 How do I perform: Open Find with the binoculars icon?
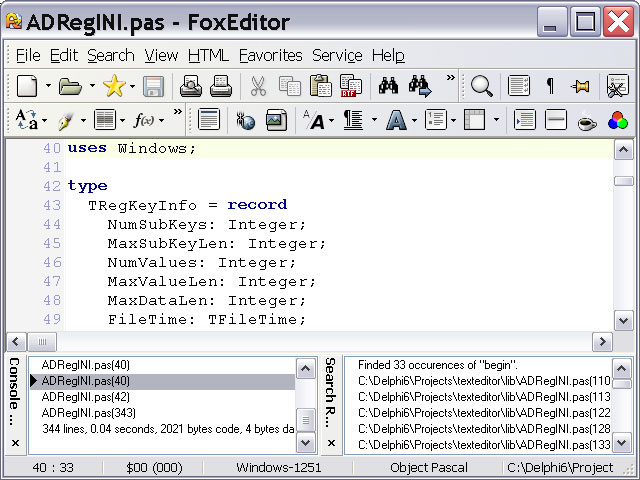(388, 86)
